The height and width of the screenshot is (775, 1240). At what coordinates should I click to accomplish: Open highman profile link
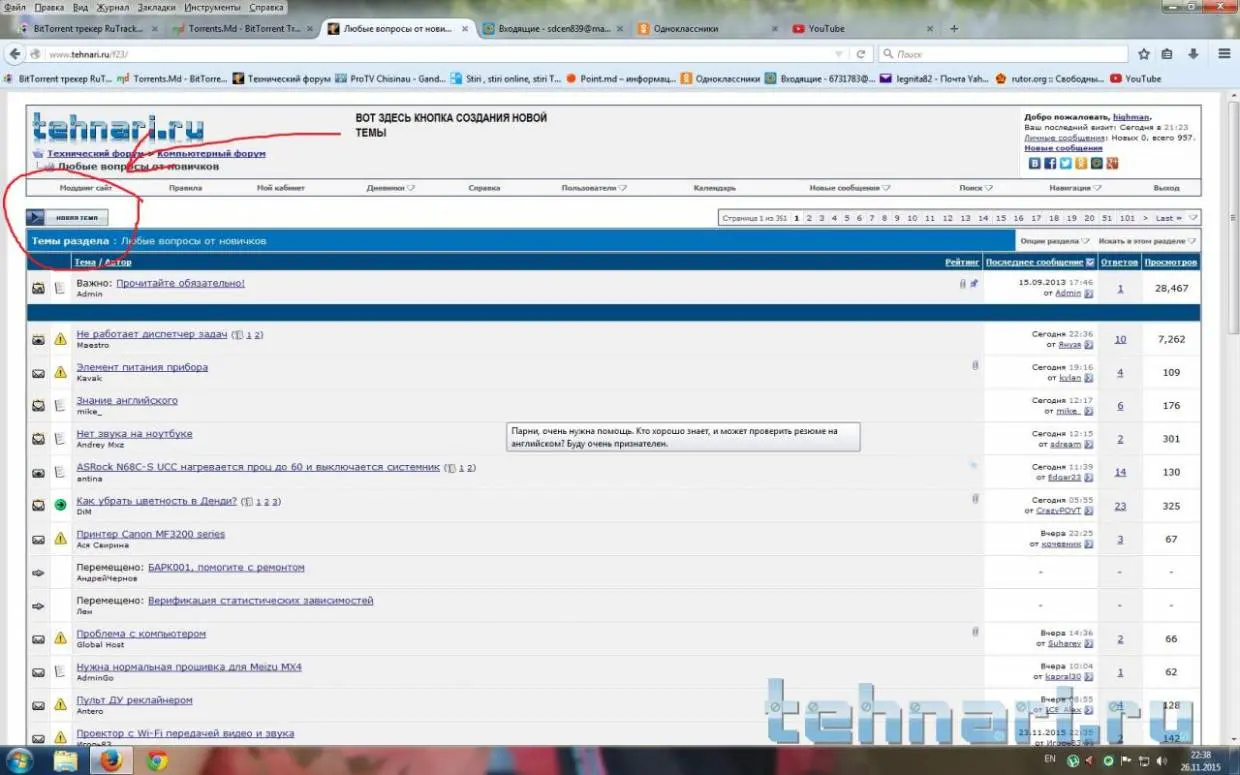click(1133, 117)
